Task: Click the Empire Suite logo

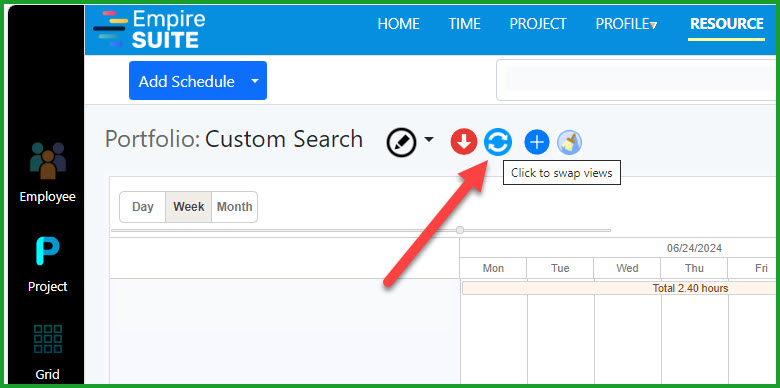Action: (x=149, y=29)
